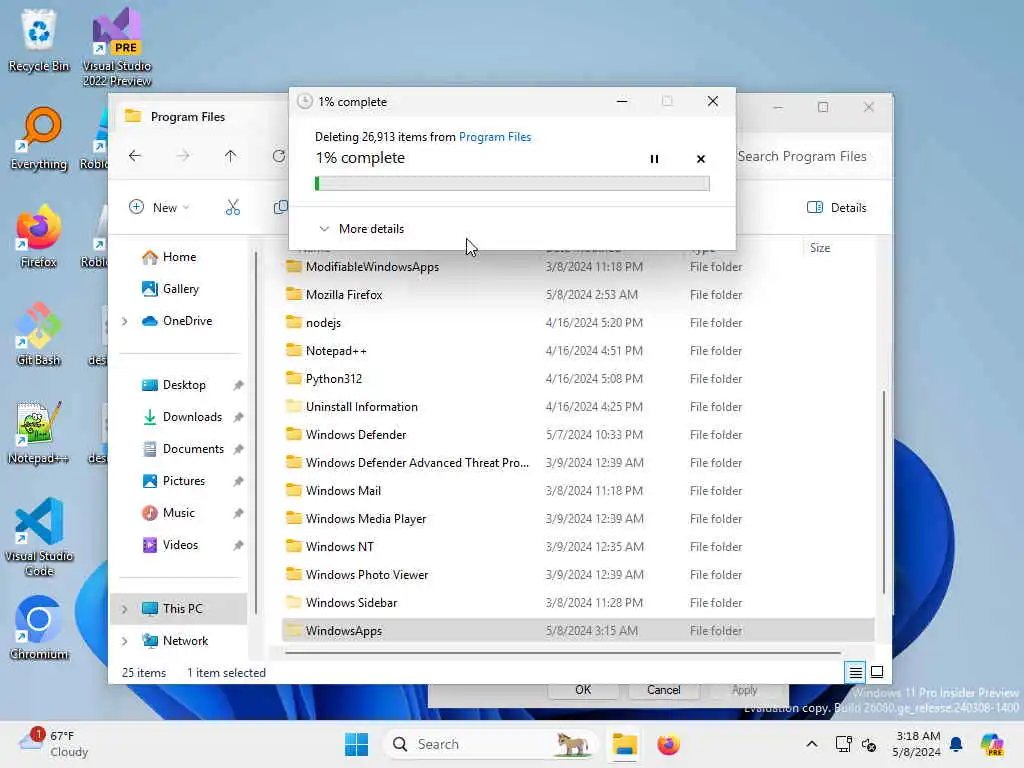Launch the Firefox desktop shortcut

39,237
